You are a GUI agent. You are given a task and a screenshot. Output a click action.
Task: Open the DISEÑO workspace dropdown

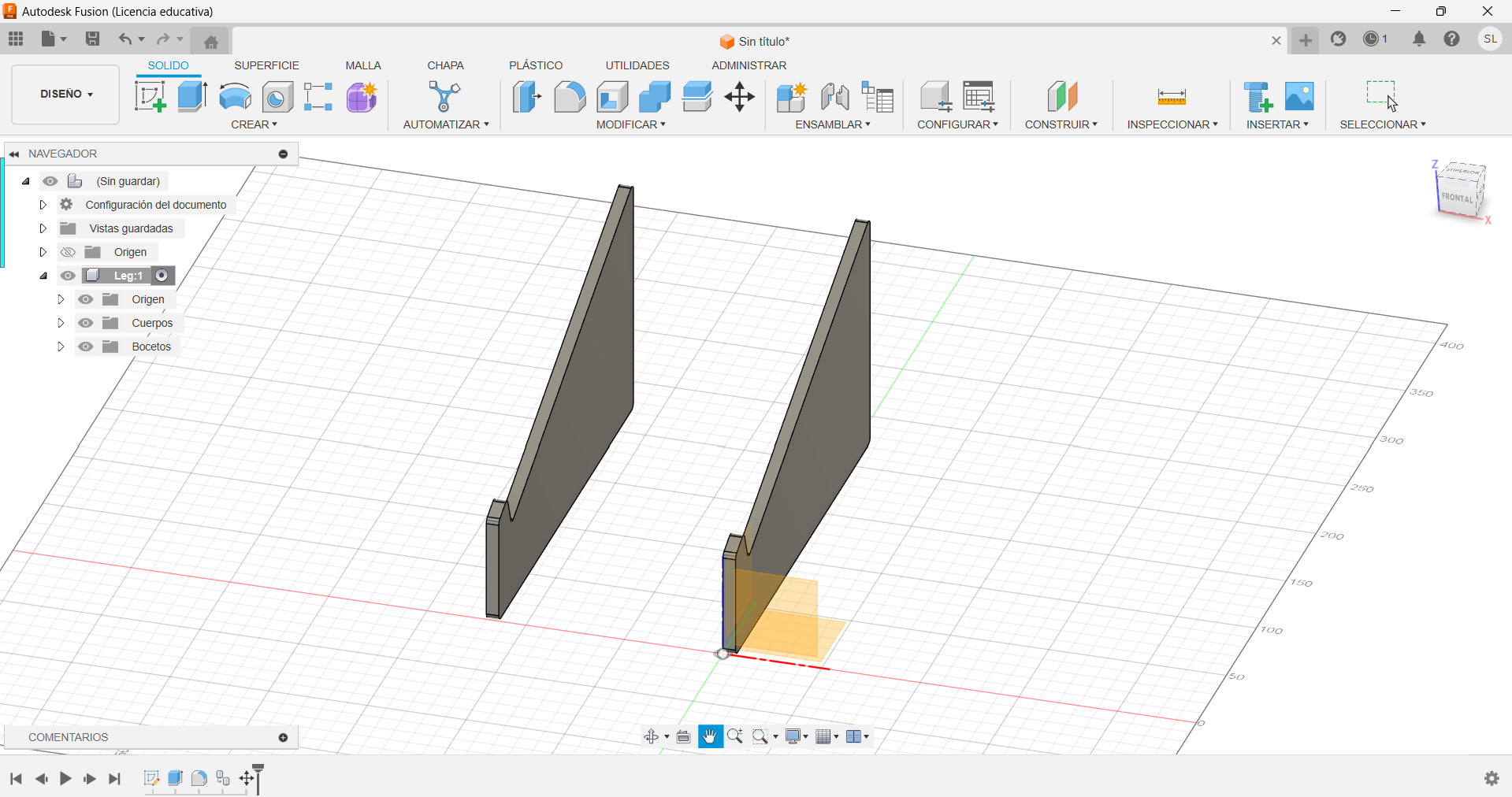pyautogui.click(x=66, y=95)
